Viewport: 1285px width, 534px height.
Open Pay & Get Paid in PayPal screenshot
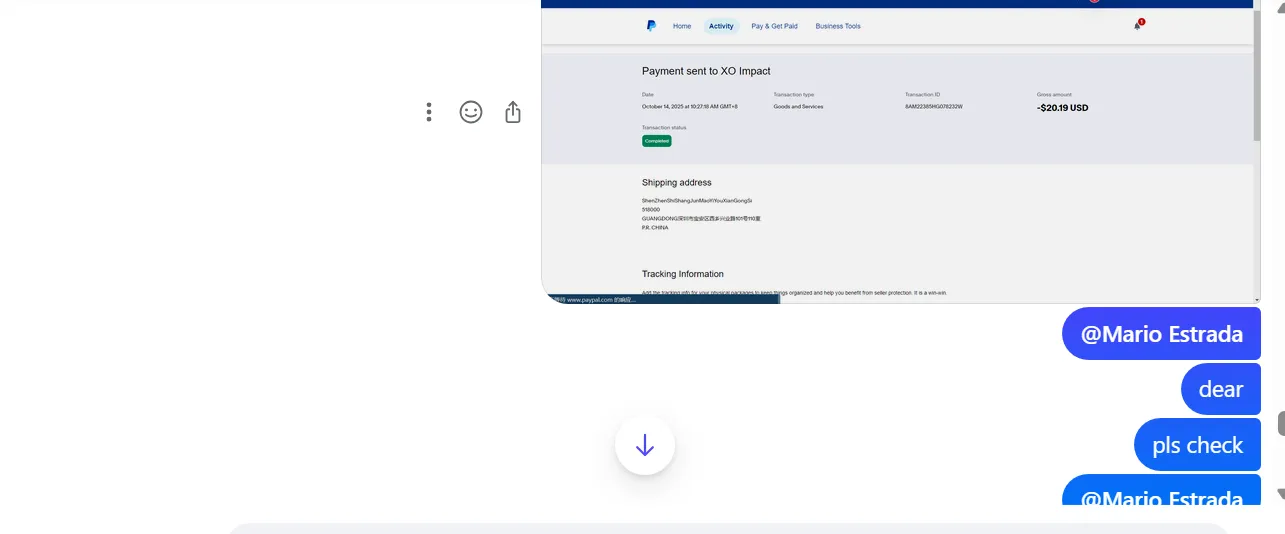(x=775, y=26)
